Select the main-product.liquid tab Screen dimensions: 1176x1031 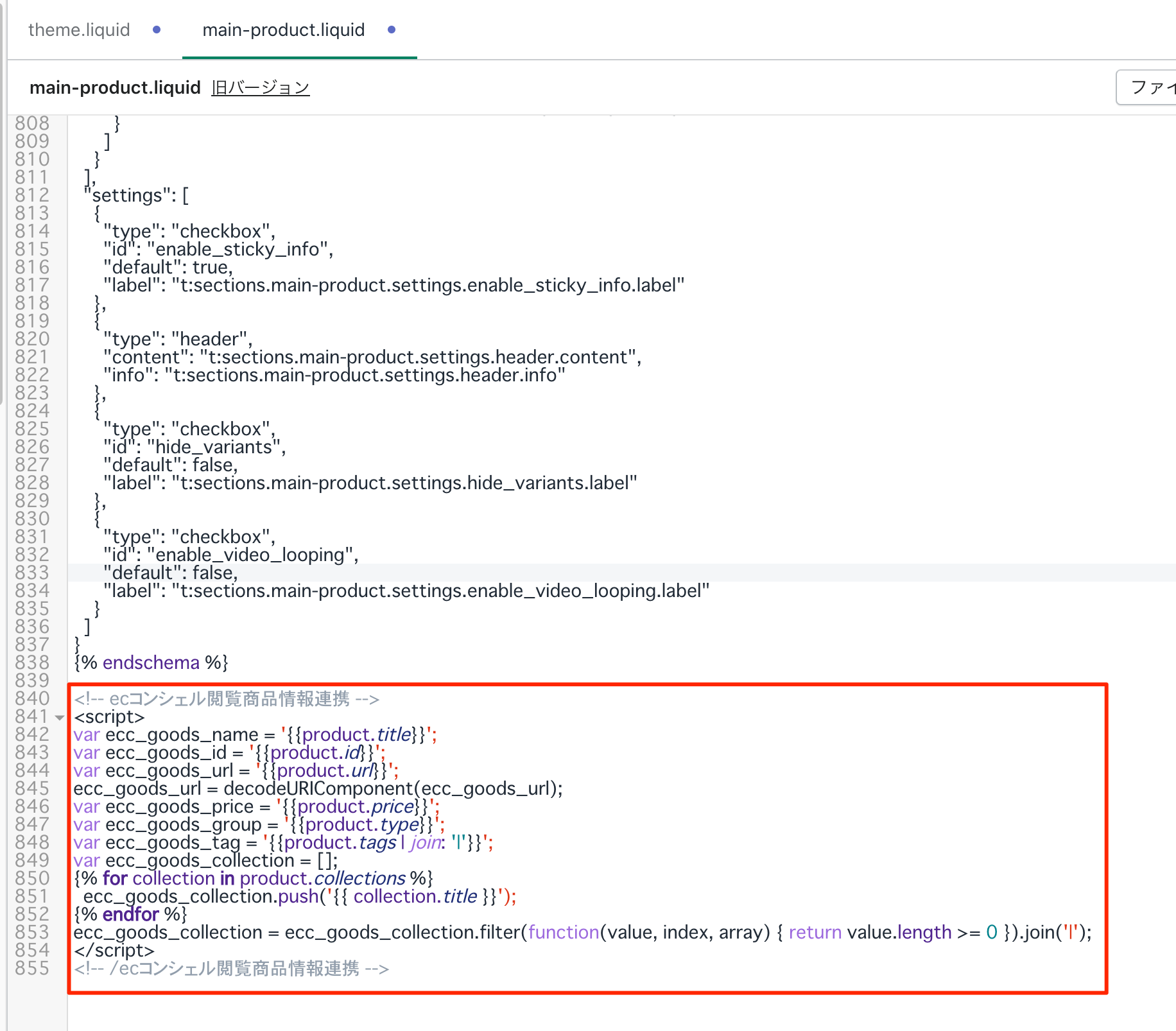pyautogui.click(x=283, y=30)
